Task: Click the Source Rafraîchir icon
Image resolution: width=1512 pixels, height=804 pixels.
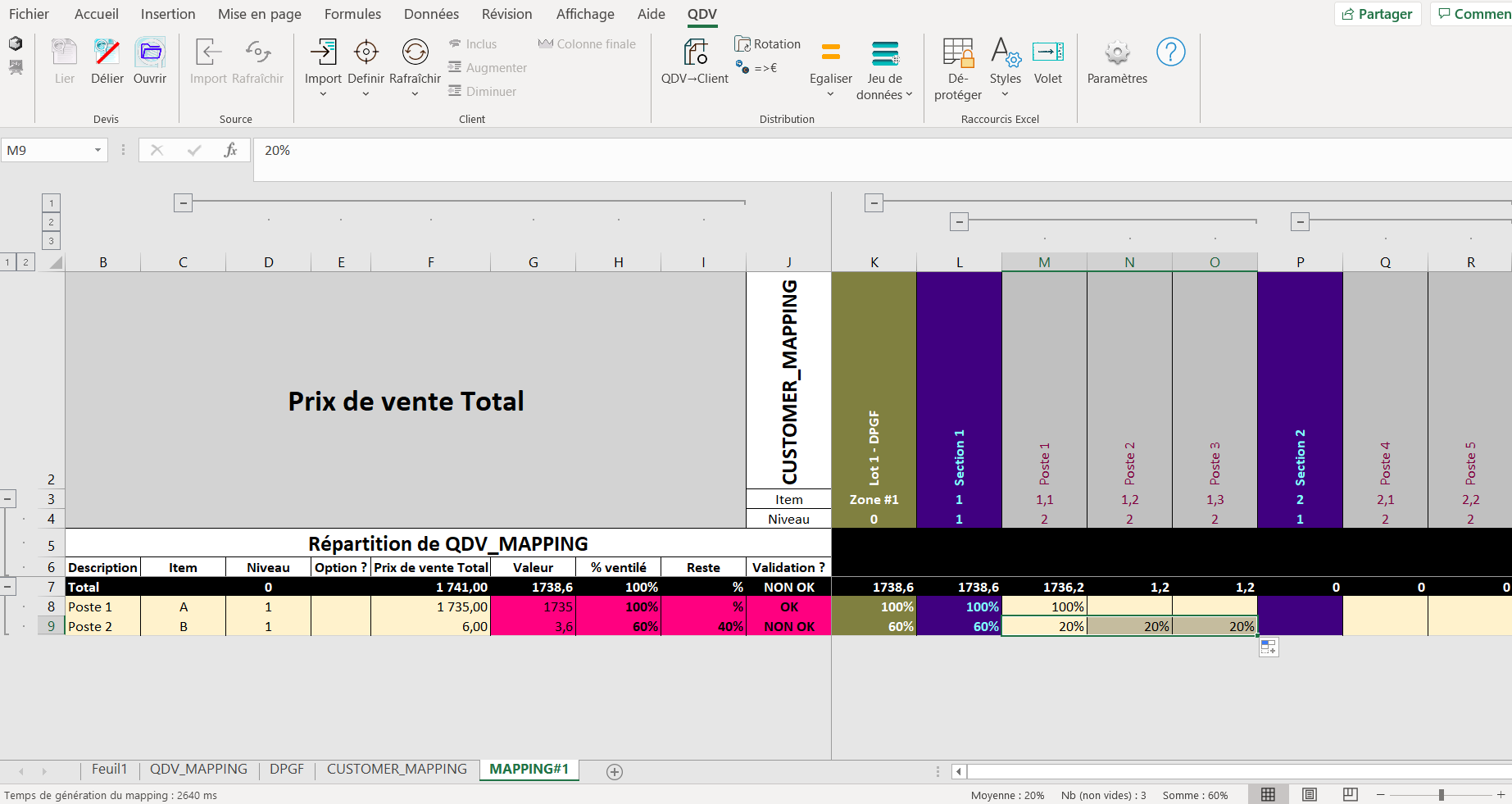Action: [x=257, y=52]
